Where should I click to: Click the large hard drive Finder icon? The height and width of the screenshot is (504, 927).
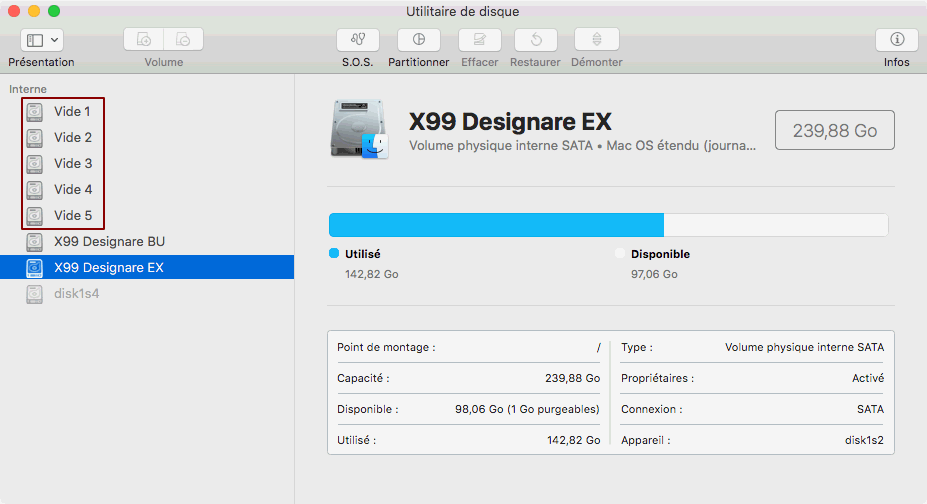(359, 129)
